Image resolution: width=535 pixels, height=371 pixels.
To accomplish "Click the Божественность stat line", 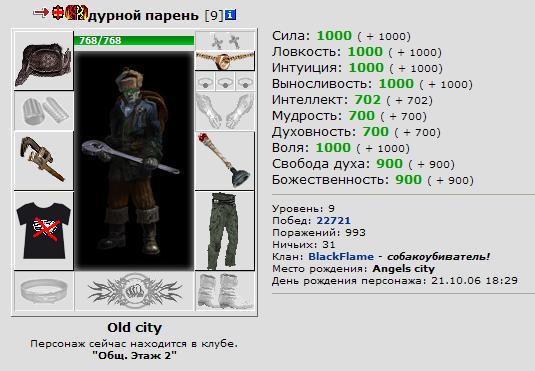I will pyautogui.click(x=373, y=180).
